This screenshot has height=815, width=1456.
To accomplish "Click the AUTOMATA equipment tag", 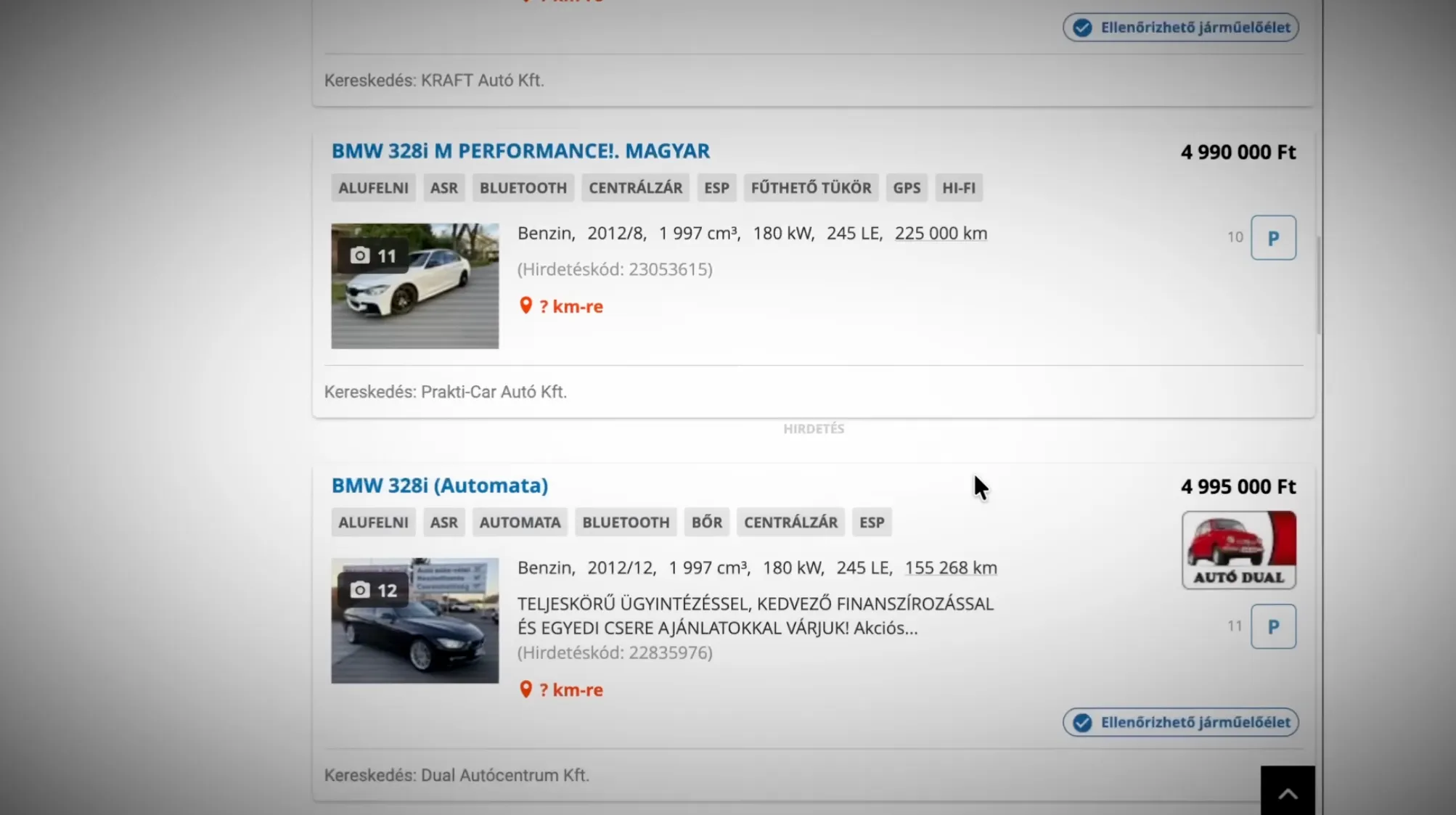I will pos(520,523).
